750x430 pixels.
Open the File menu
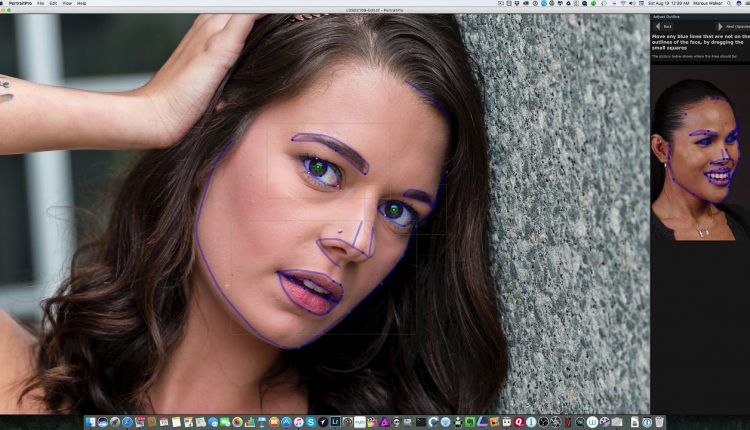pos(41,3)
